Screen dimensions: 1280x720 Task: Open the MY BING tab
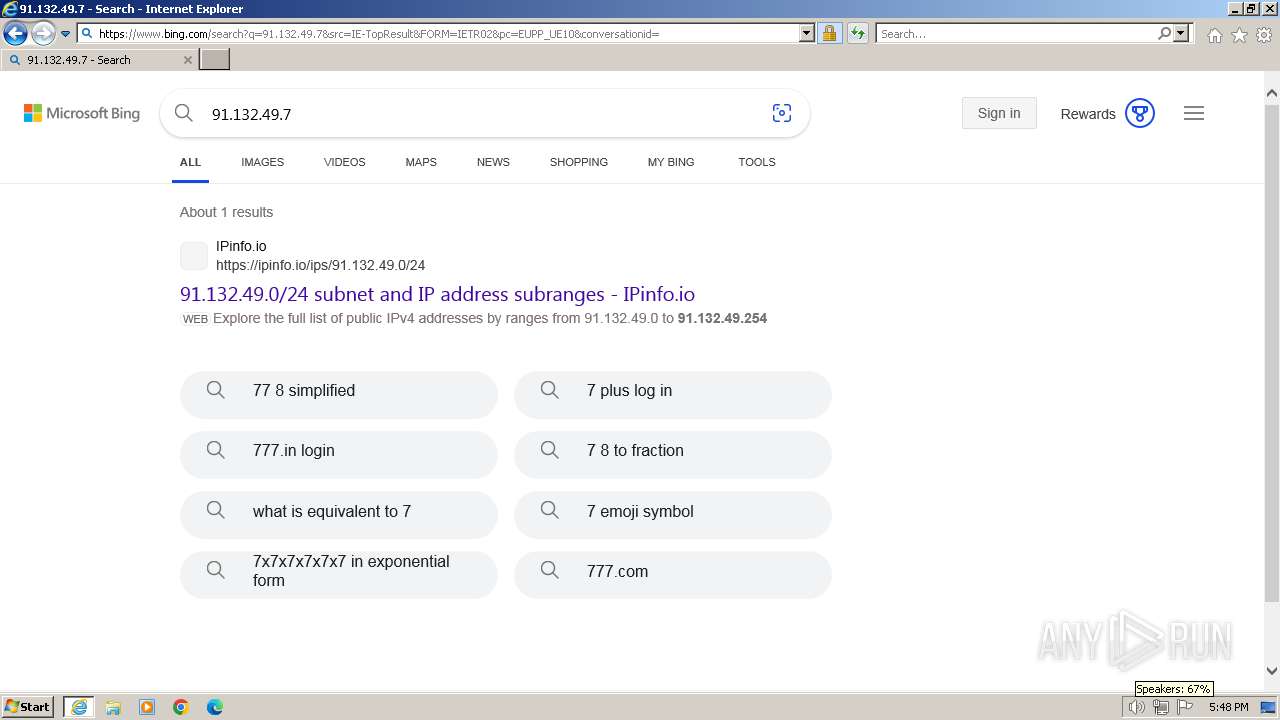tap(671, 162)
